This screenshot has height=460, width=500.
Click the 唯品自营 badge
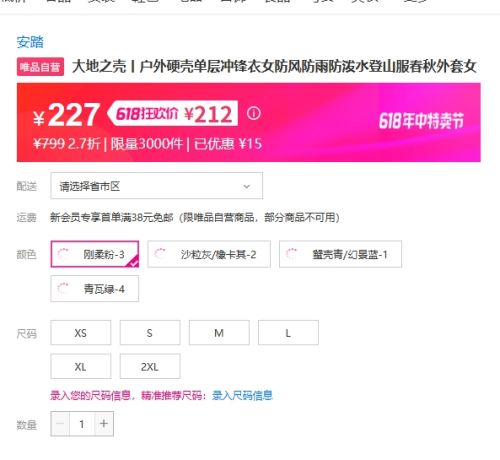pos(40,67)
